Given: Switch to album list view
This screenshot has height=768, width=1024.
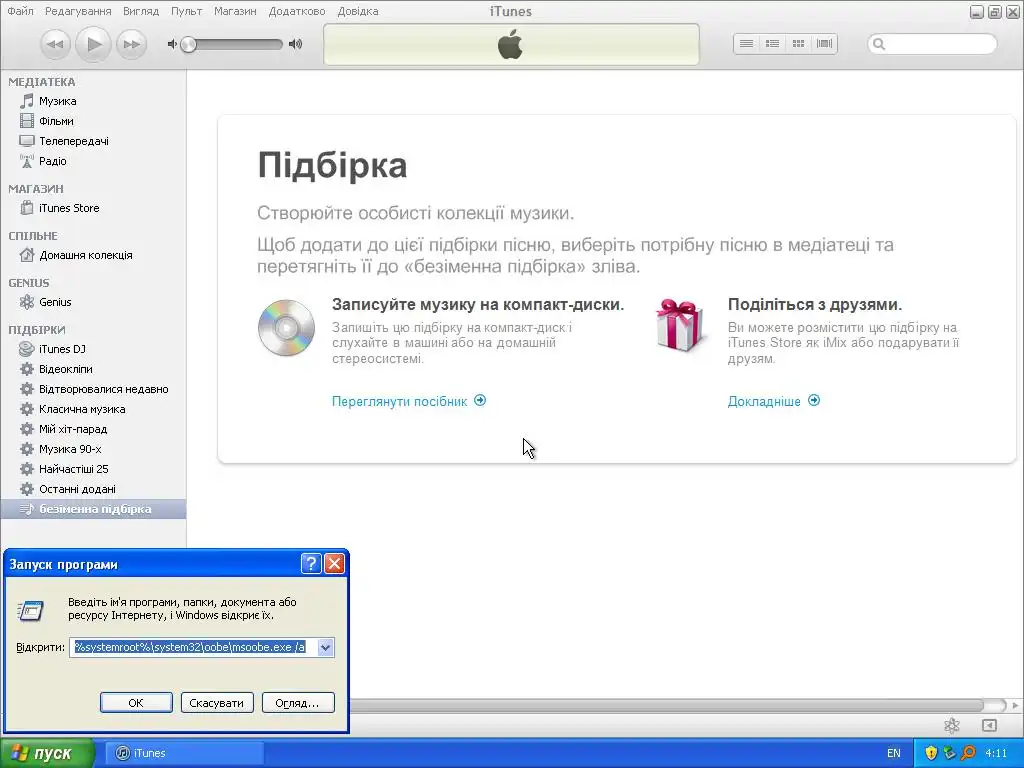Looking at the screenshot, I should click(773, 44).
